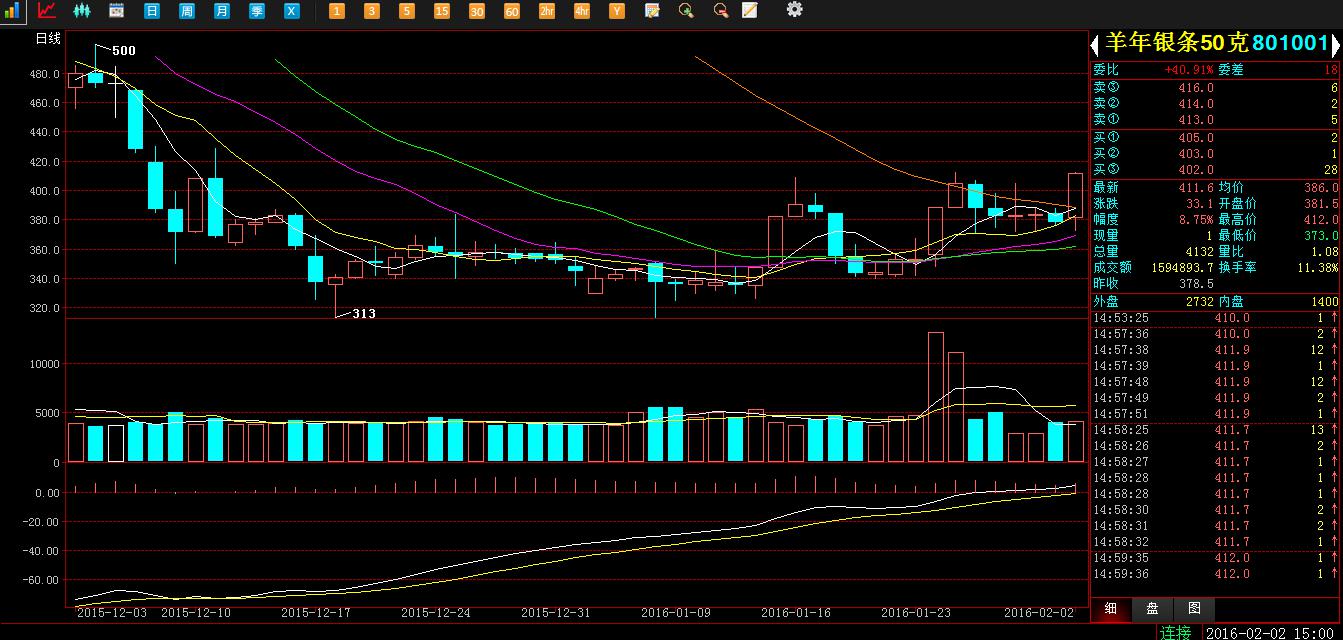The width and height of the screenshot is (1343, 640).
Task: Click the zoom out magnifier icon
Action: point(720,10)
